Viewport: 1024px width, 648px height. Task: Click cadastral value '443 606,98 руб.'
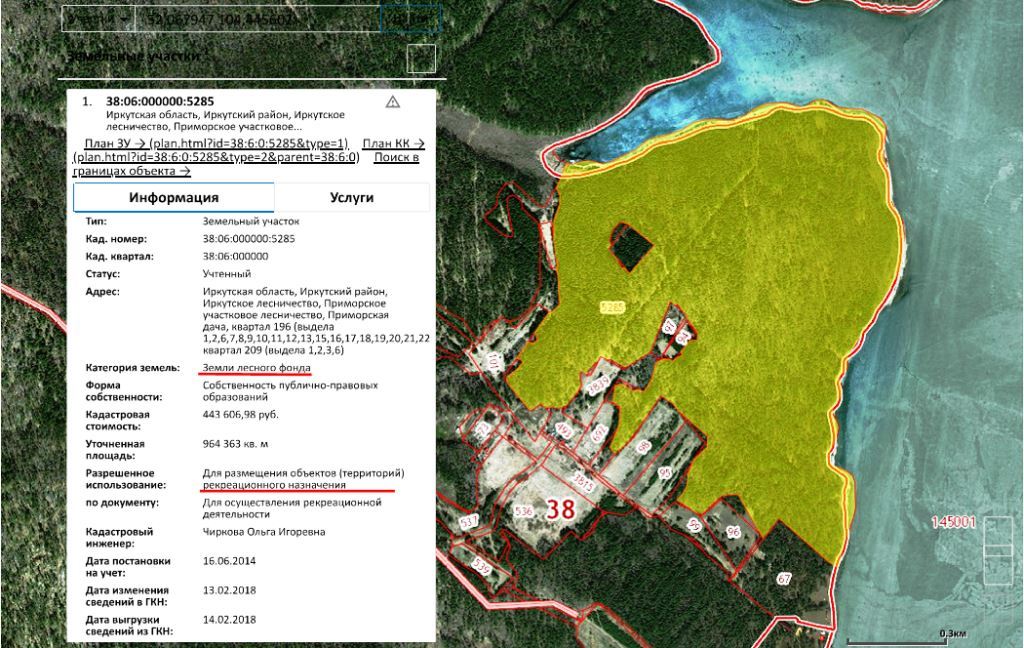[x=240, y=414]
